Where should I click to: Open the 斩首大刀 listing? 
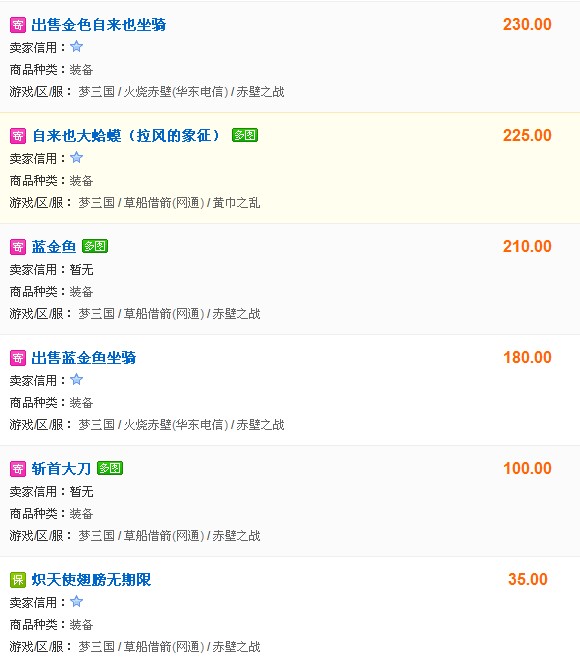[61, 469]
